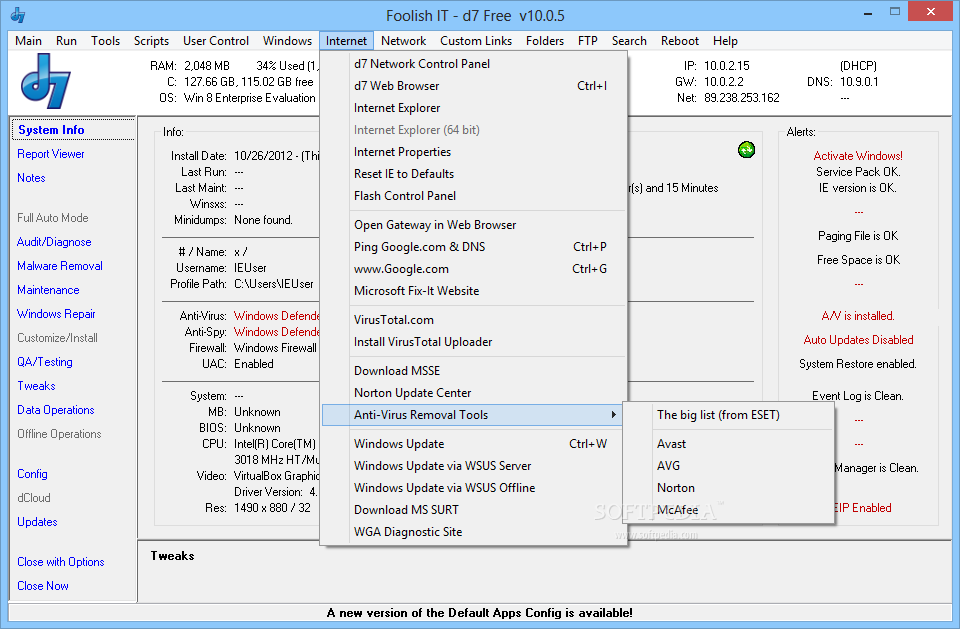The width and height of the screenshot is (960, 629).
Task: Click the A/V is installed alert
Action: click(x=858, y=316)
